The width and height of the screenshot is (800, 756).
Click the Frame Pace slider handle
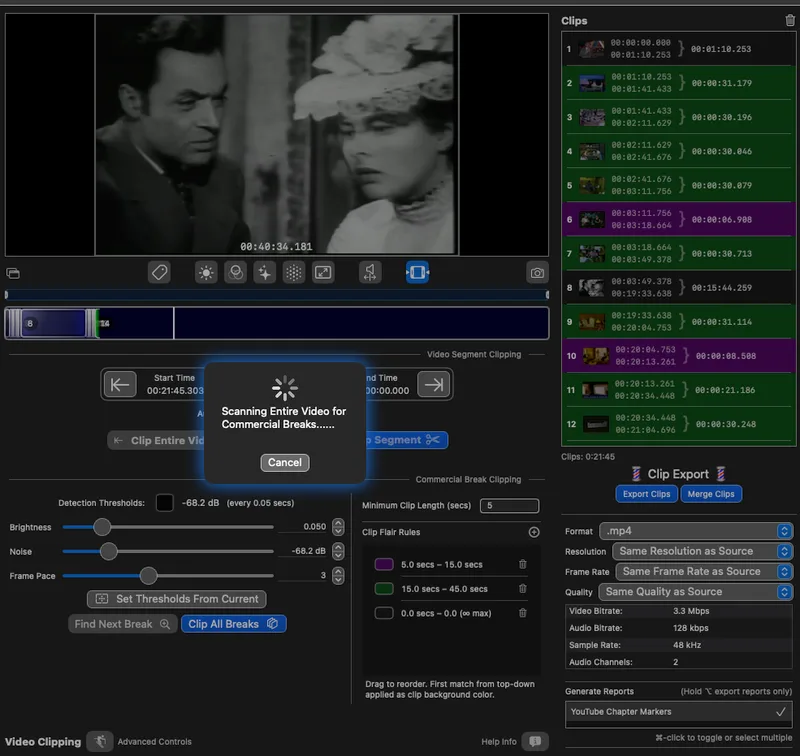point(148,576)
